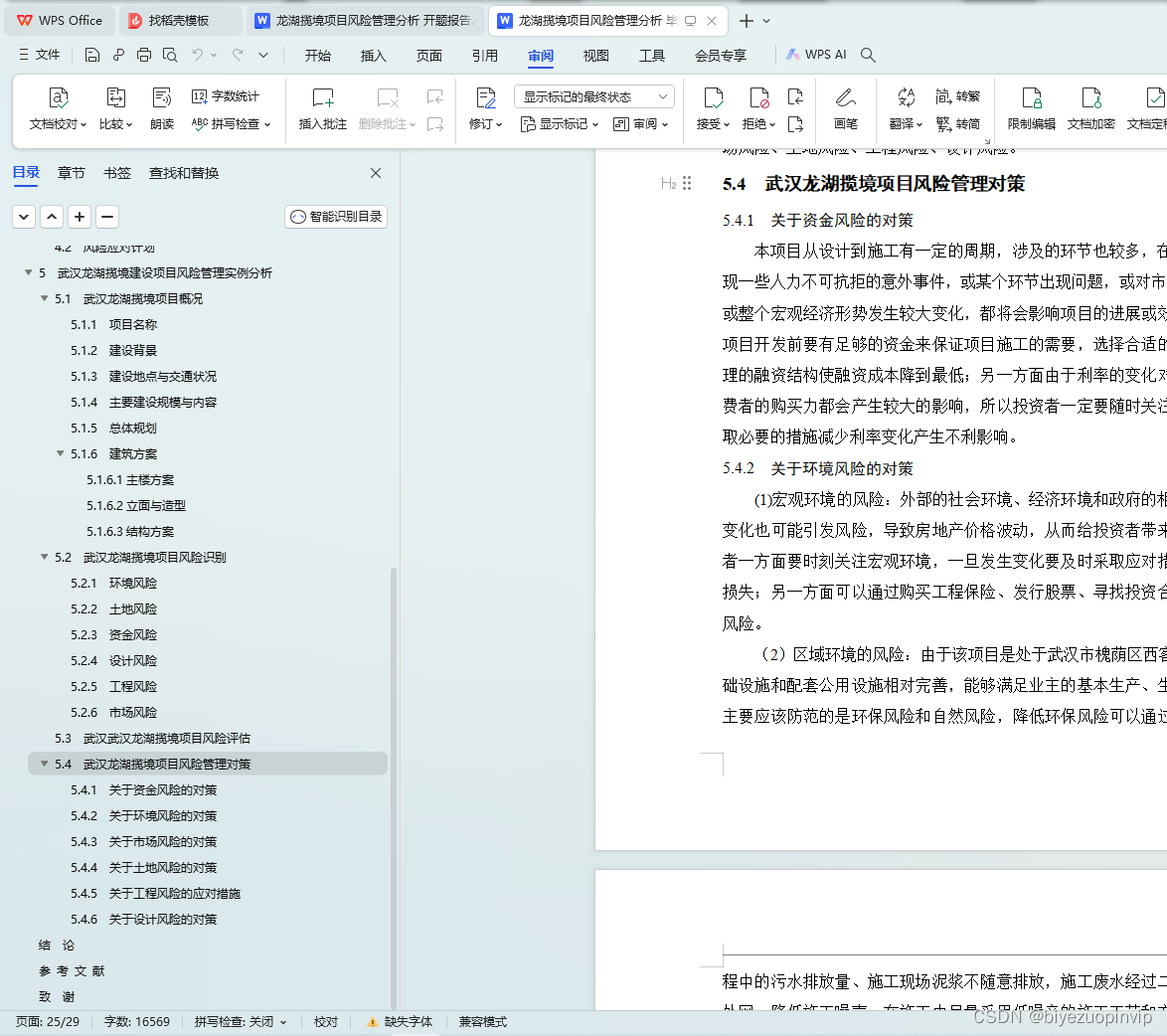This screenshot has height=1036, width=1167.
Task: Start 朗读 read aloud
Action: coord(161,108)
